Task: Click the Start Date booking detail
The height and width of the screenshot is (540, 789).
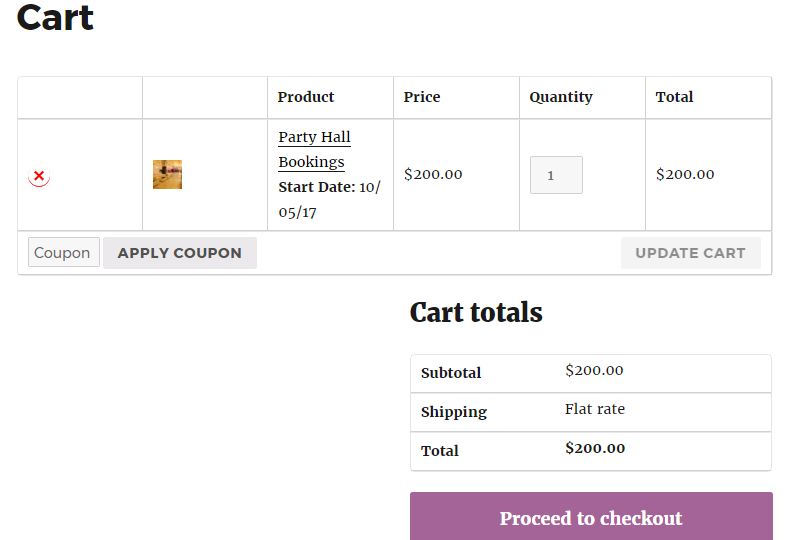Action: point(329,199)
